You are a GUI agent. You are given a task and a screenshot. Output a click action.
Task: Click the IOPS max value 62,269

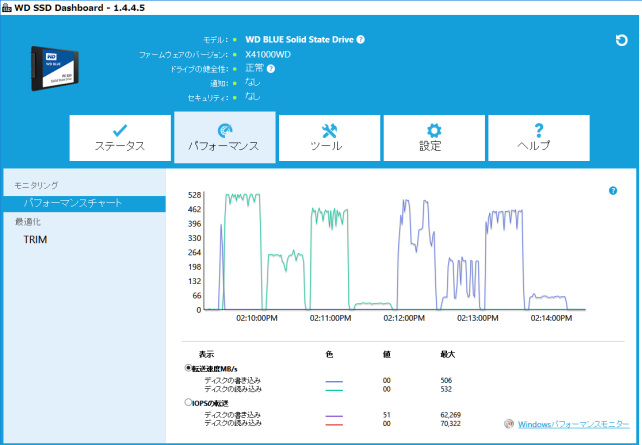tap(451, 415)
